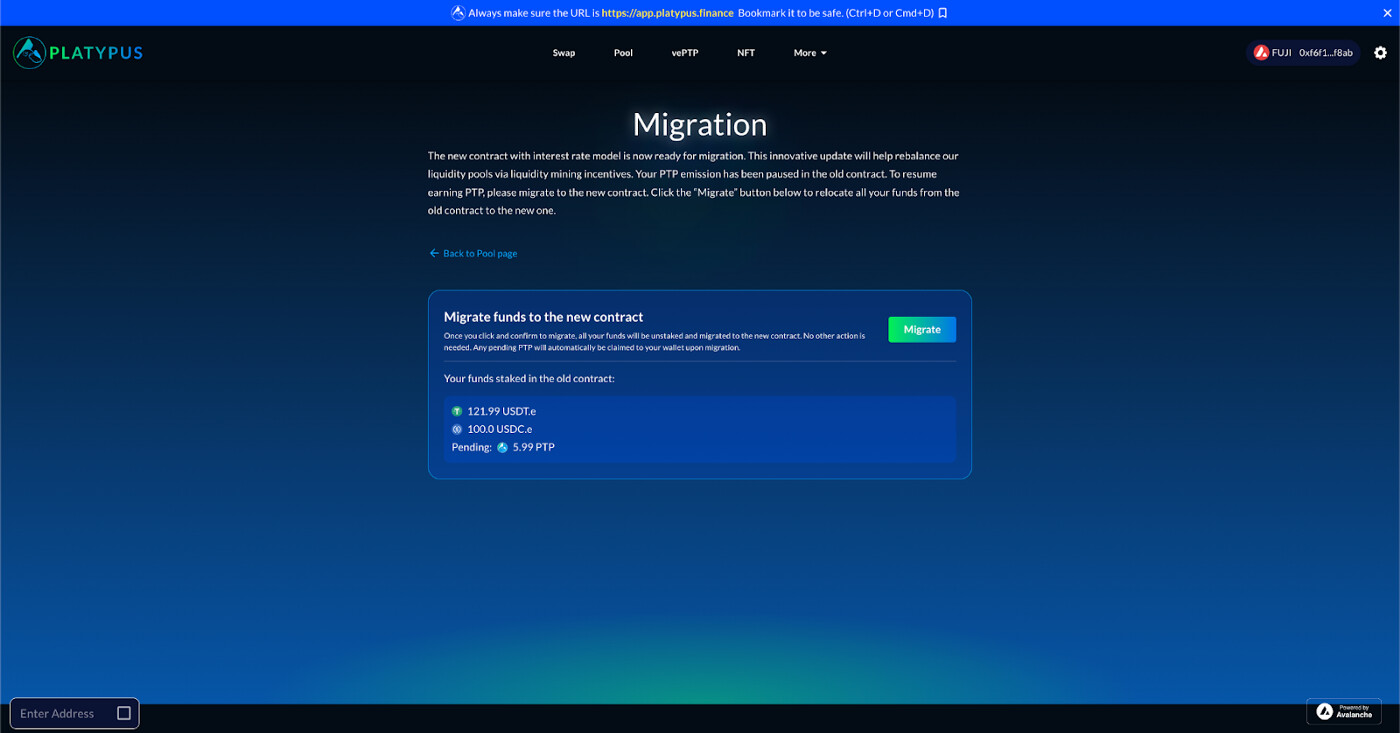
Task: Open the vePTP page
Action: [x=685, y=53]
